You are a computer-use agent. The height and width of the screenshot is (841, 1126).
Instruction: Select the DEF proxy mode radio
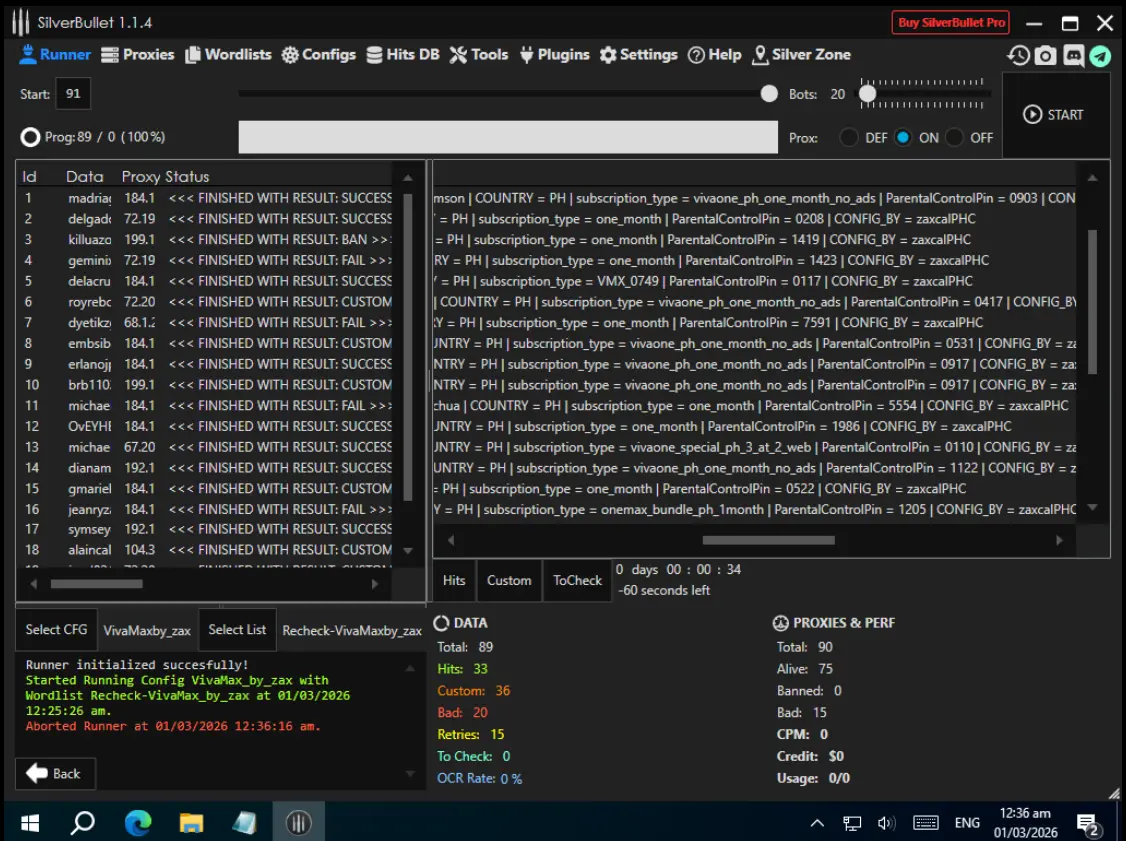coord(849,137)
